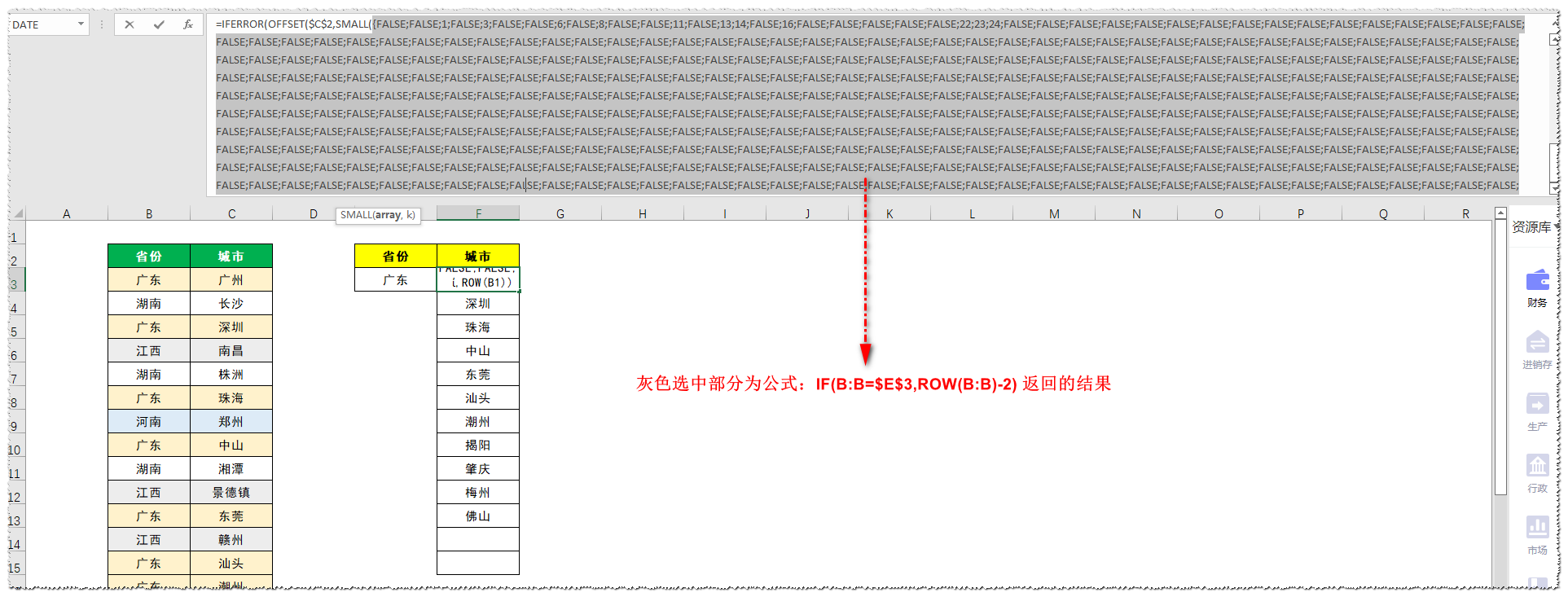The width and height of the screenshot is (1568, 597).
Task: Select row 9 header
Action: pyautogui.click(x=17, y=421)
